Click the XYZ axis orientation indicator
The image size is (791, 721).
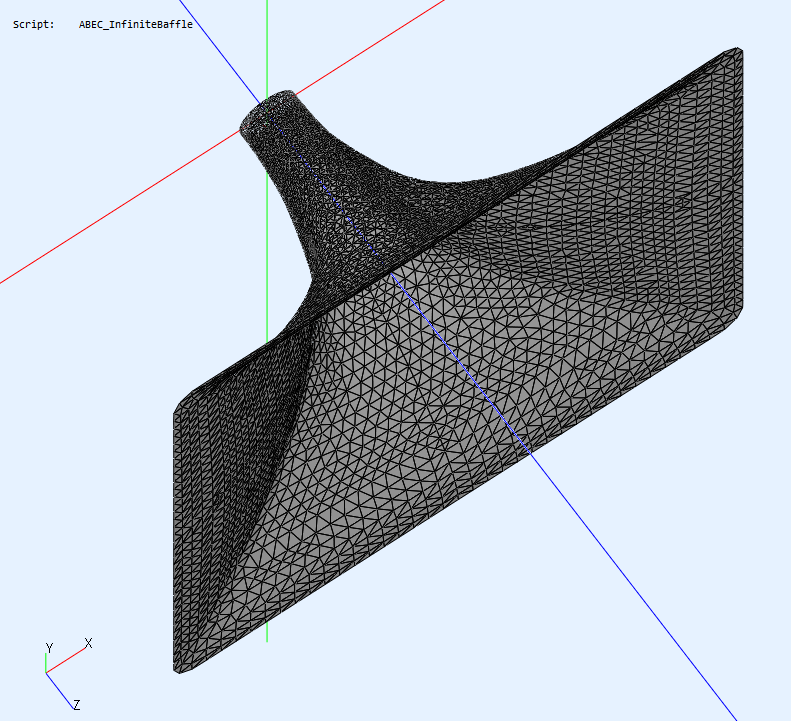[x=69, y=674]
